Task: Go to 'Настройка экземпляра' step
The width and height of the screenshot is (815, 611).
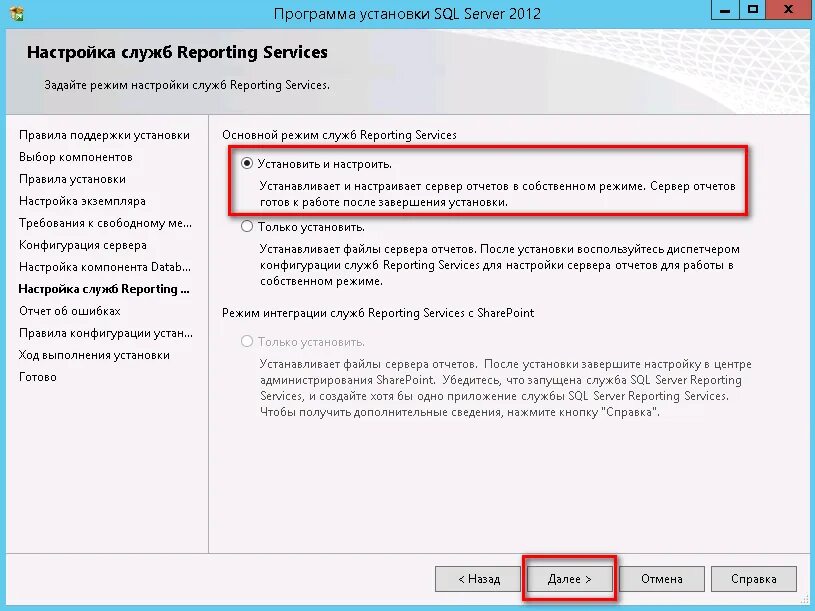Action: point(82,201)
